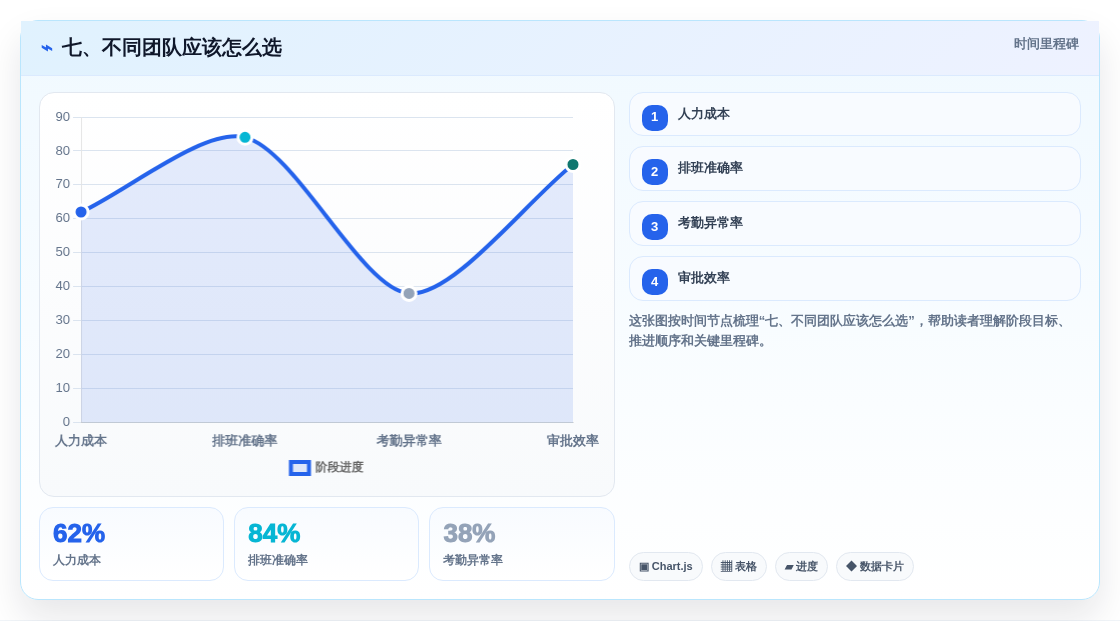
Task: Click the lightning icon beside the section title
Action: [x=47, y=48]
